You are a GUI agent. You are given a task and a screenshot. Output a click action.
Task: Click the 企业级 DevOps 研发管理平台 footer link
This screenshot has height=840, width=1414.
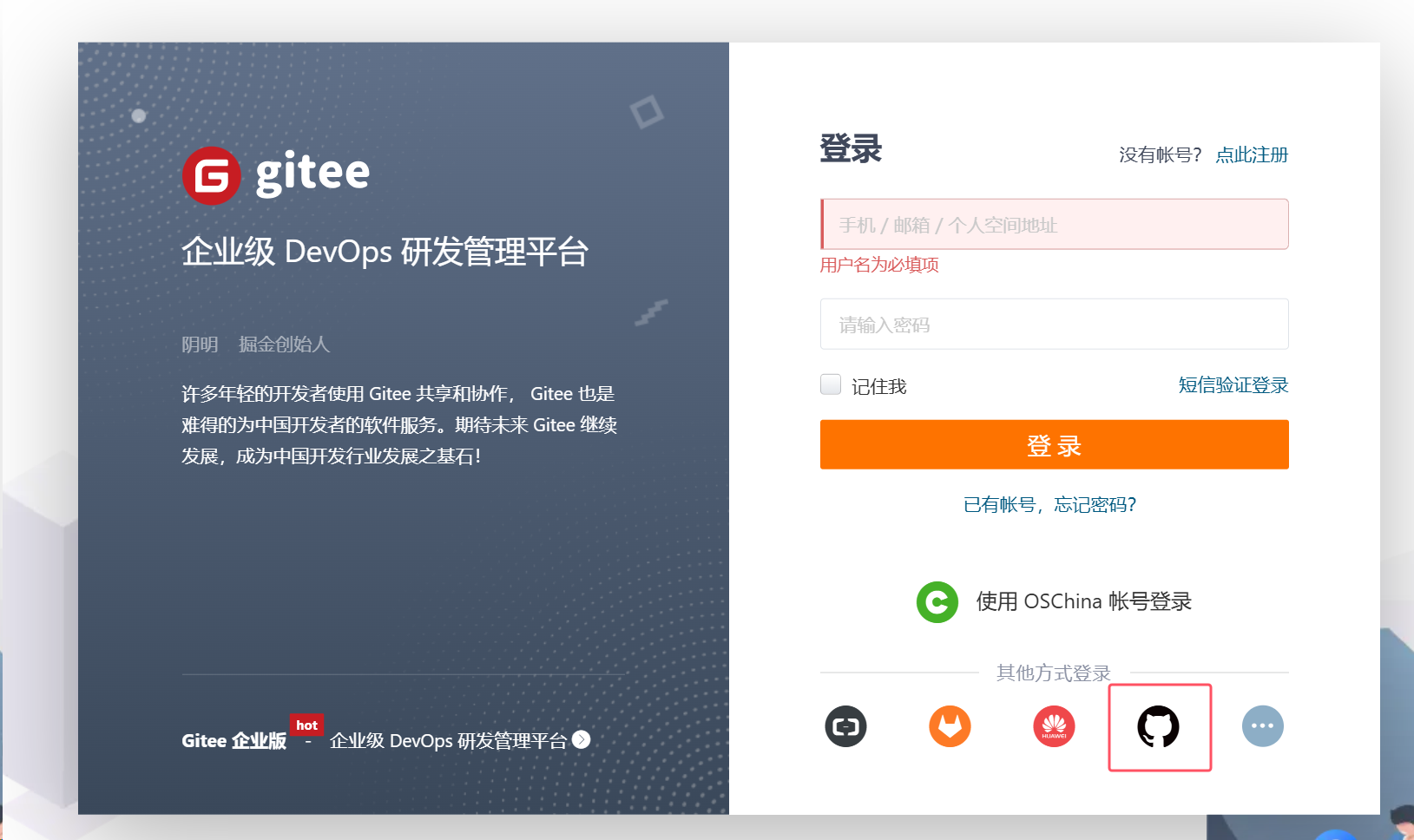[448, 740]
